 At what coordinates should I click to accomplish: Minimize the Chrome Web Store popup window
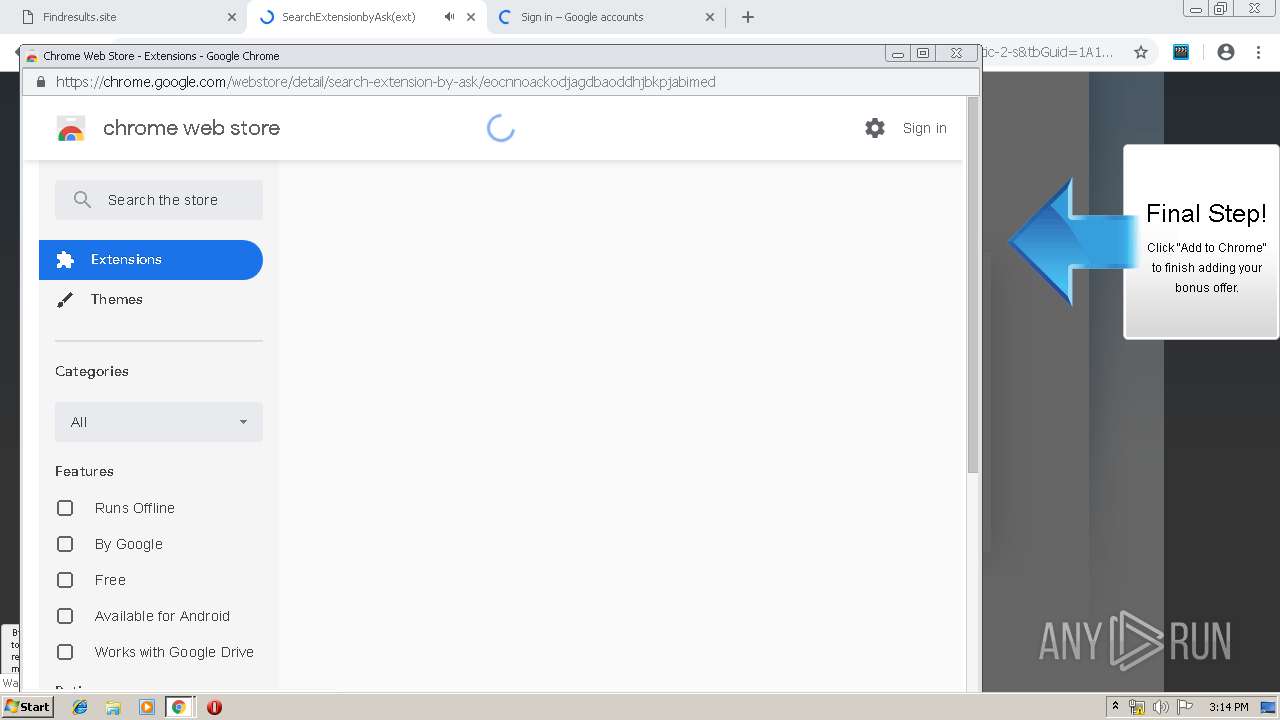[x=898, y=54]
